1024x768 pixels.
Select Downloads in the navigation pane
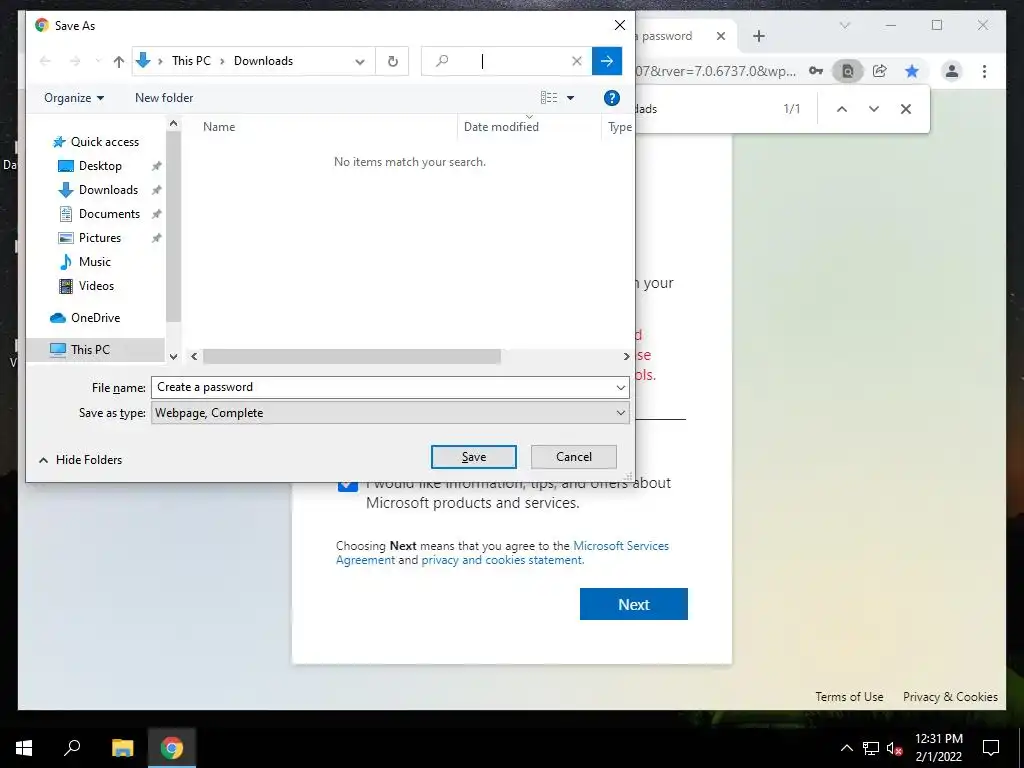click(99, 190)
